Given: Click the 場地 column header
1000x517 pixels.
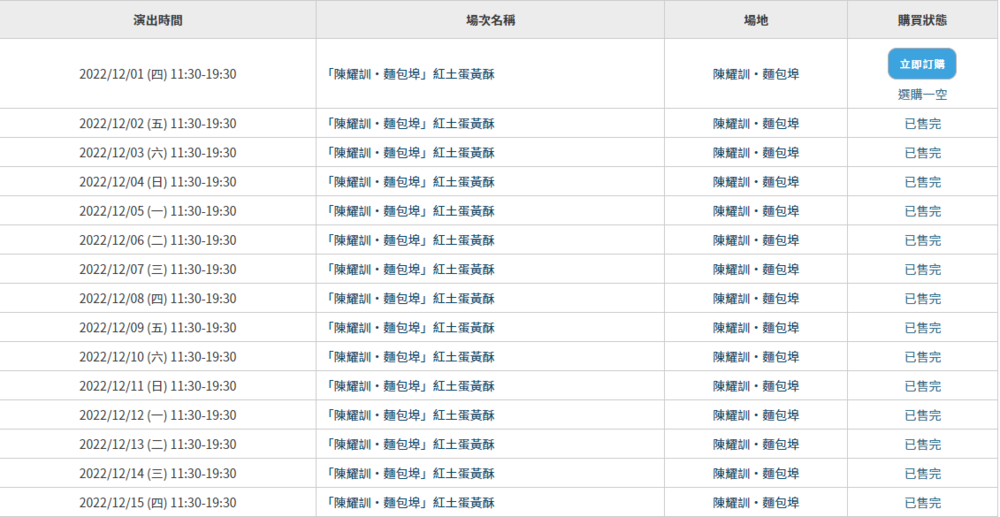Looking at the screenshot, I should pos(755,20).
